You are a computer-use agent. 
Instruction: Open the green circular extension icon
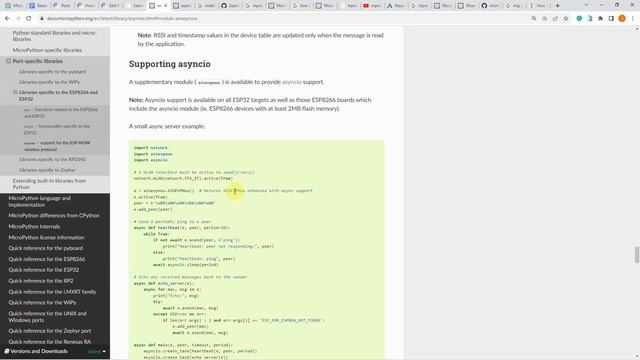pyautogui.click(x=579, y=18)
